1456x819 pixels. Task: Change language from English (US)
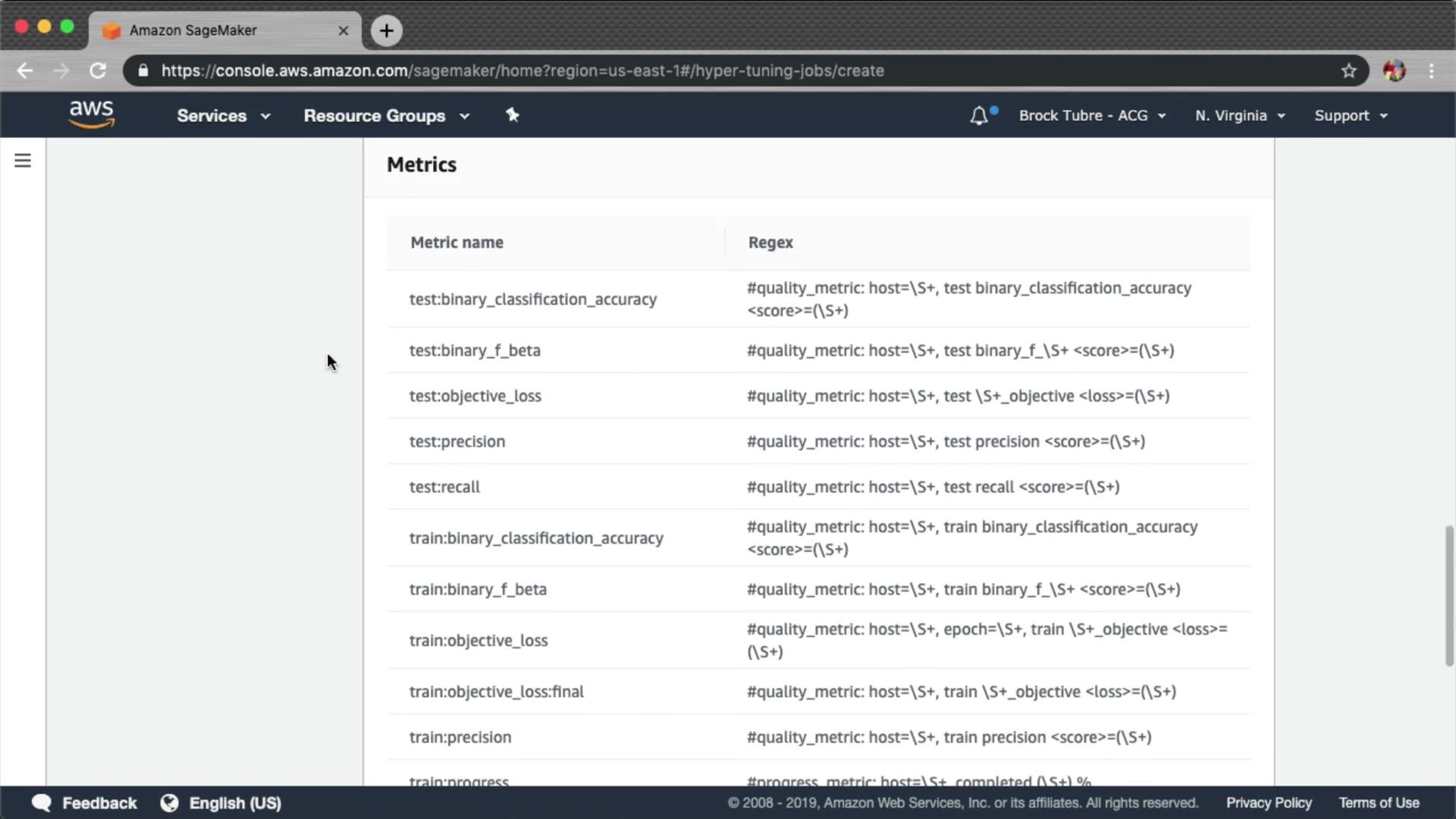[x=234, y=803]
